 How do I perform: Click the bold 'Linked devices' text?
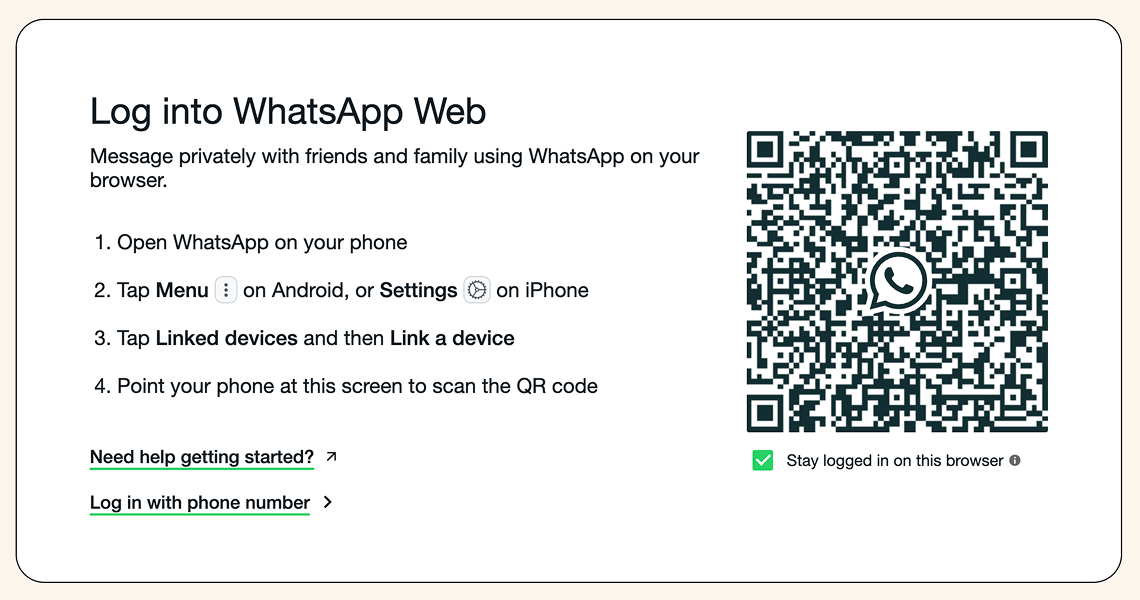(227, 338)
